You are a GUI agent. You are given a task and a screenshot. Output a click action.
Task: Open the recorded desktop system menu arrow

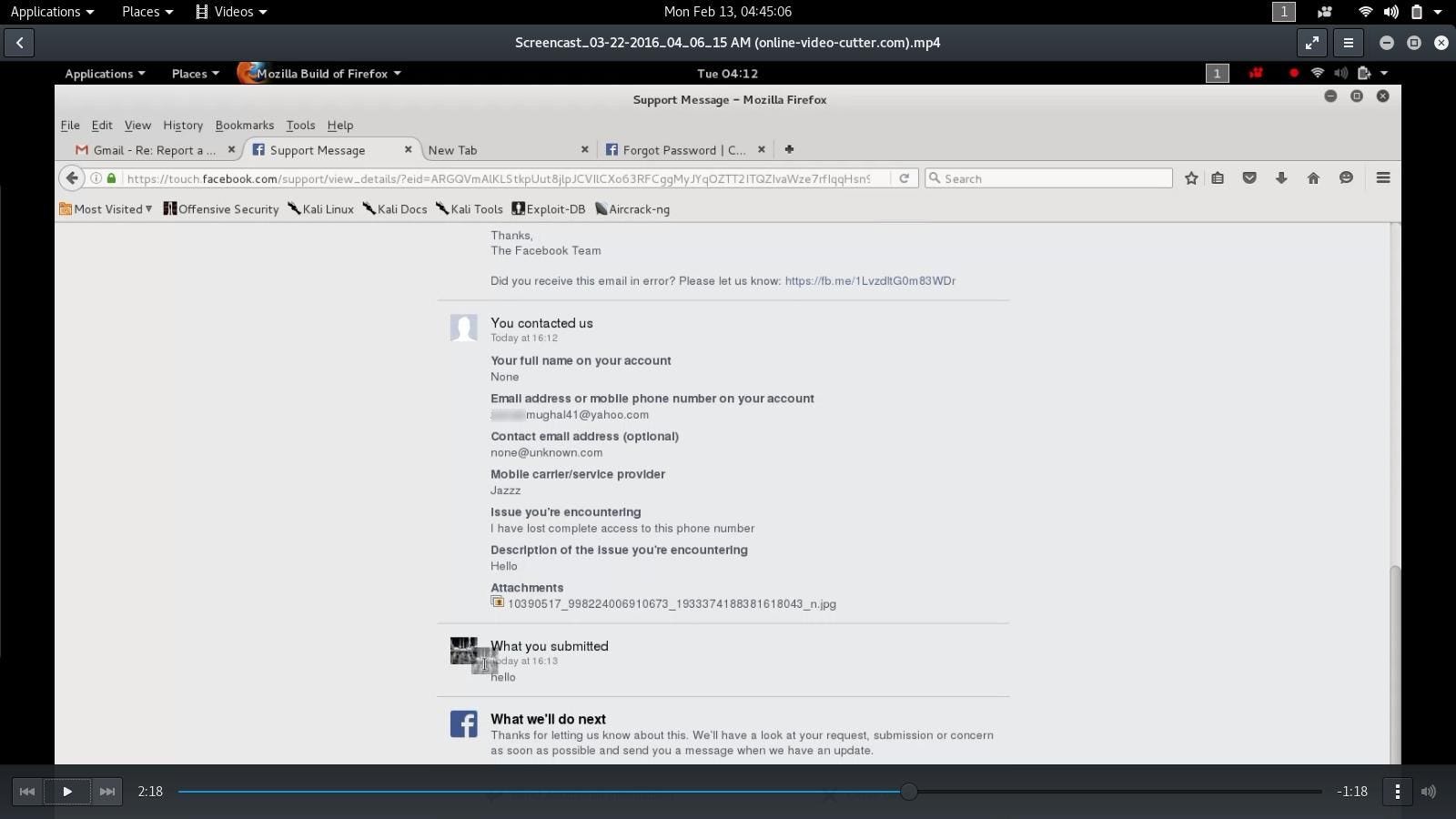coord(1384,74)
